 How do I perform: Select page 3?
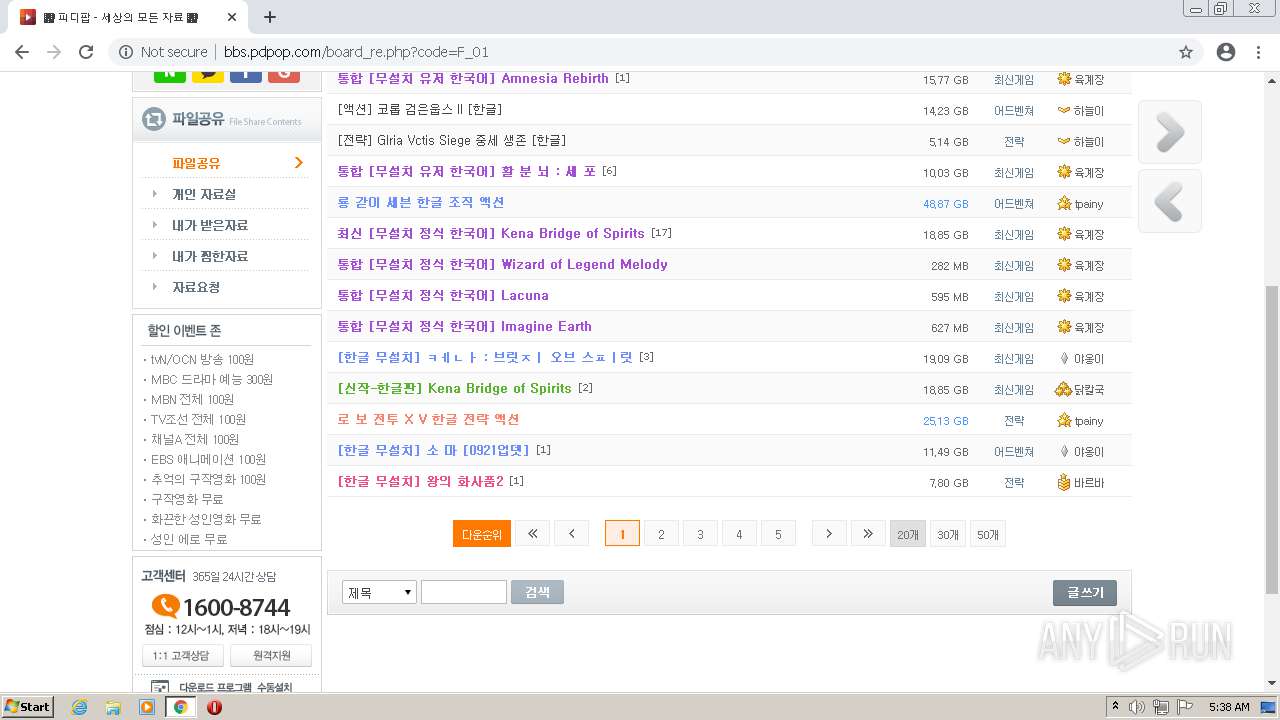700,534
